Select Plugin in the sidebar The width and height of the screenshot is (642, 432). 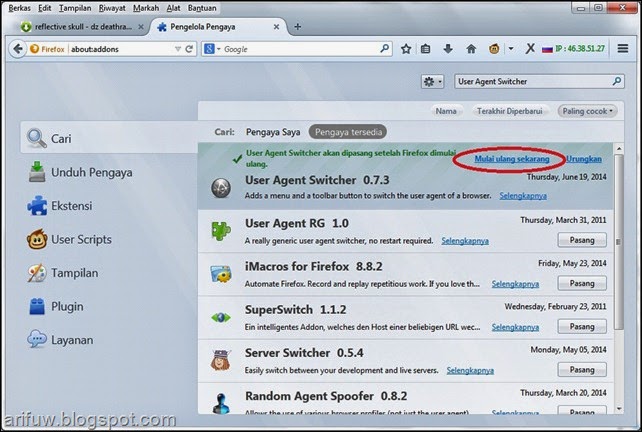(109, 306)
